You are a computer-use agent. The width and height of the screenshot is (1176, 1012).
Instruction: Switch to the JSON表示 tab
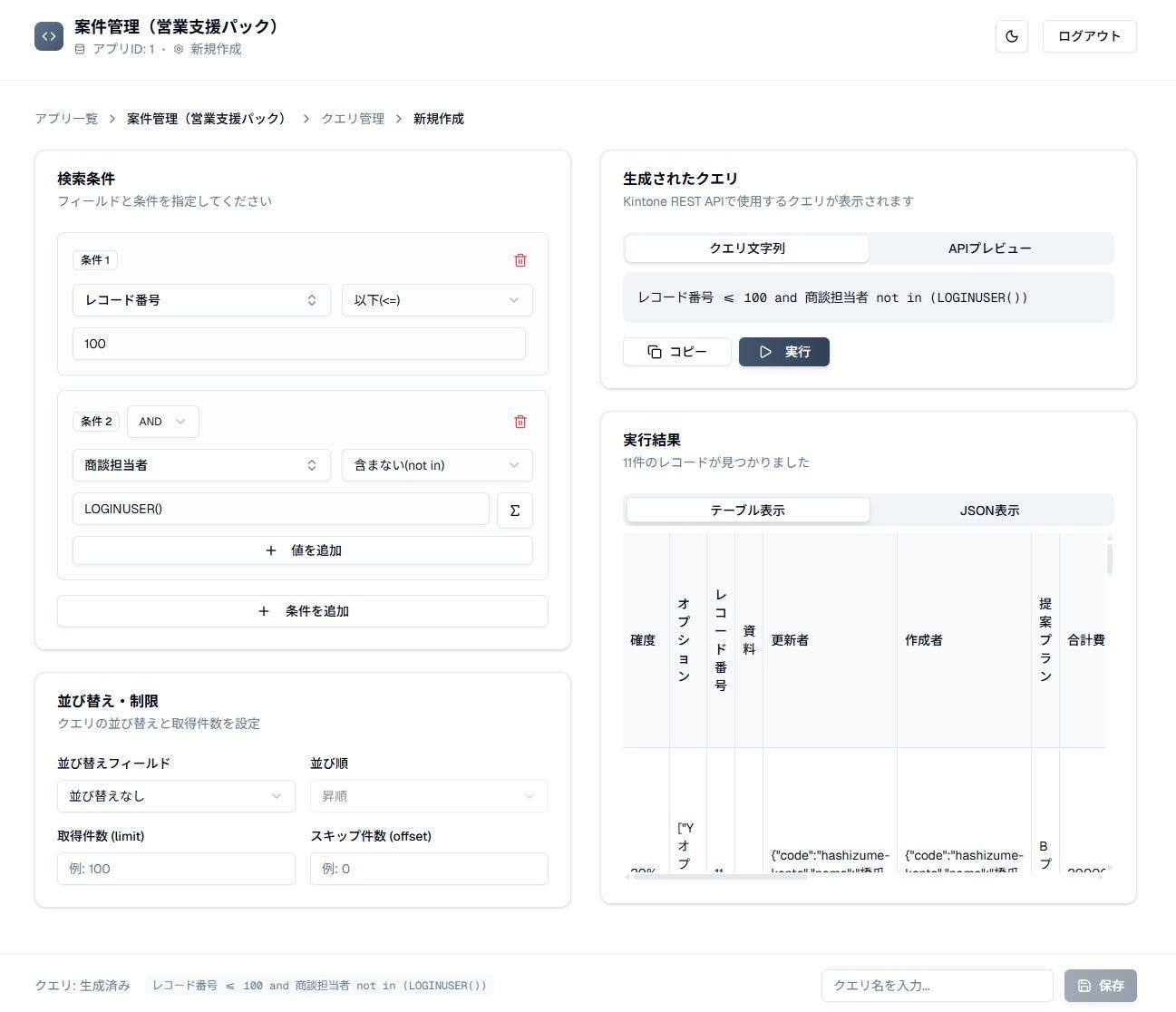[989, 511]
